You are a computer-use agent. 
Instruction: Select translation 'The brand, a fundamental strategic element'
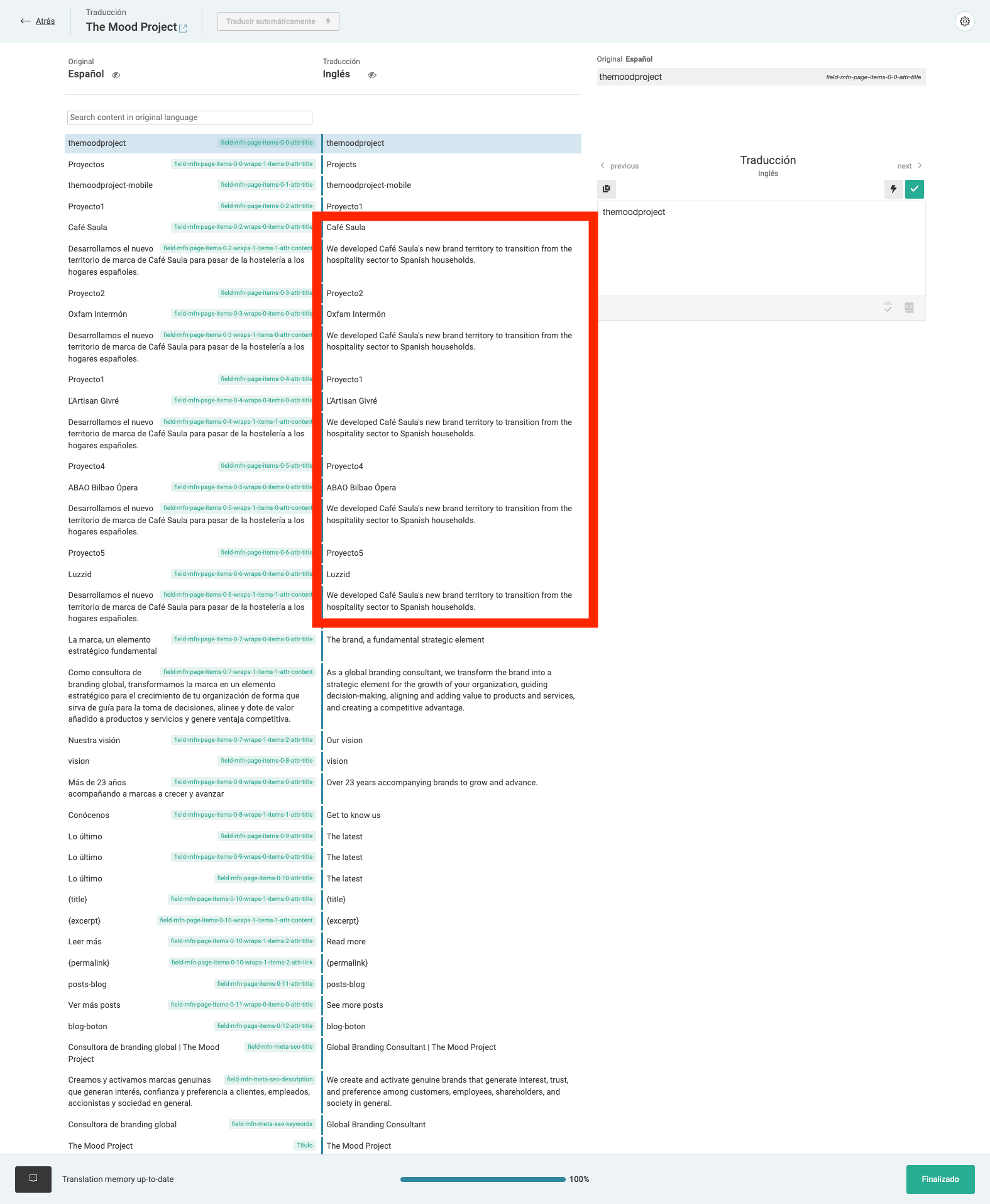(451, 646)
